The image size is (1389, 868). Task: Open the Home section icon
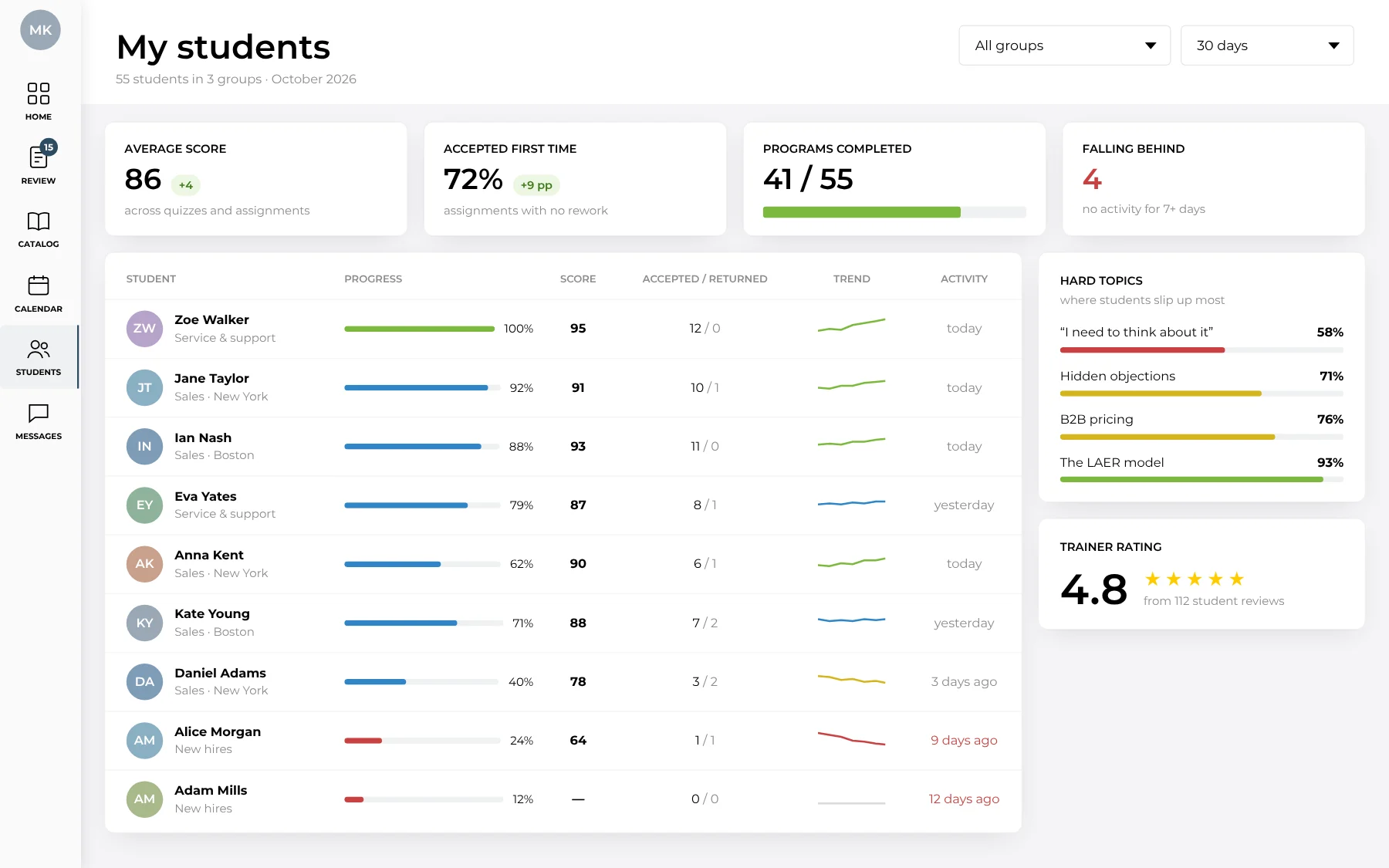coord(39,93)
